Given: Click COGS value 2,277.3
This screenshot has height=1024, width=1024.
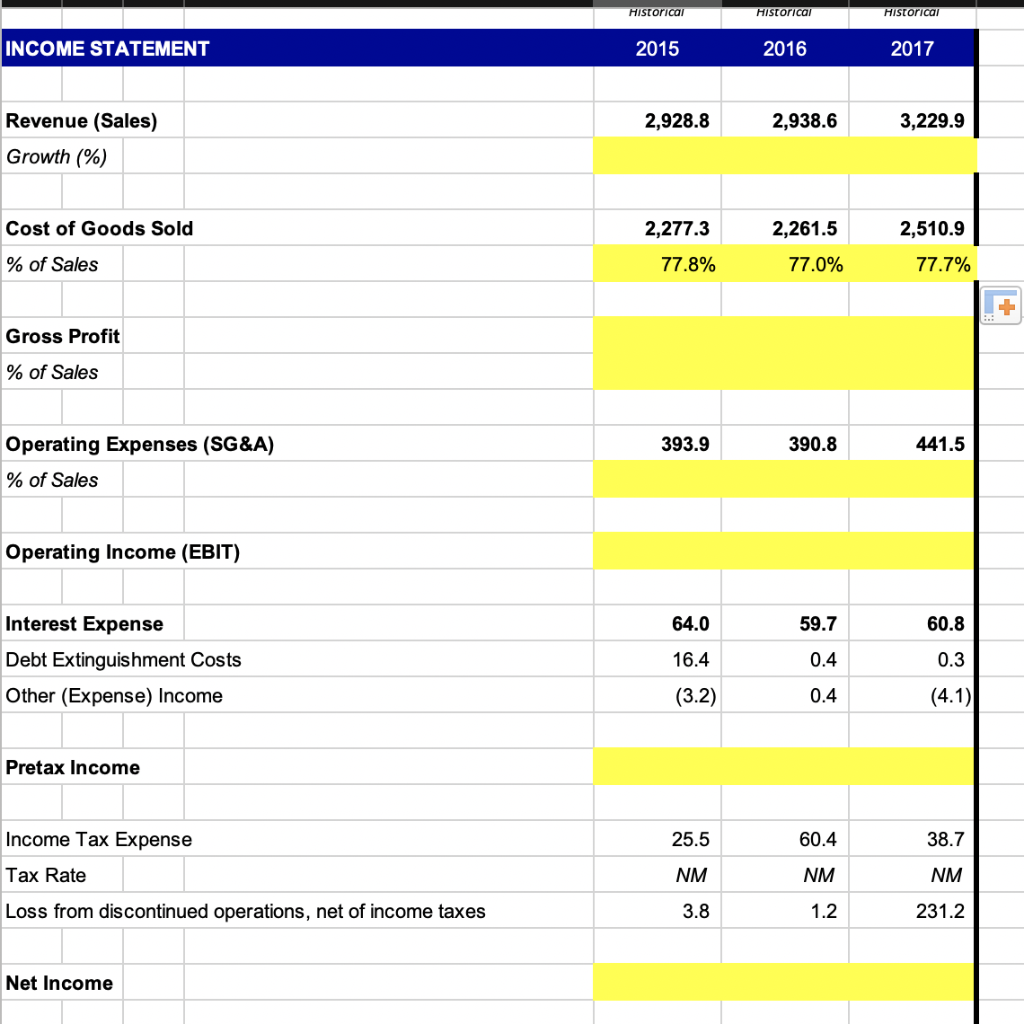Looking at the screenshot, I should click(677, 229).
